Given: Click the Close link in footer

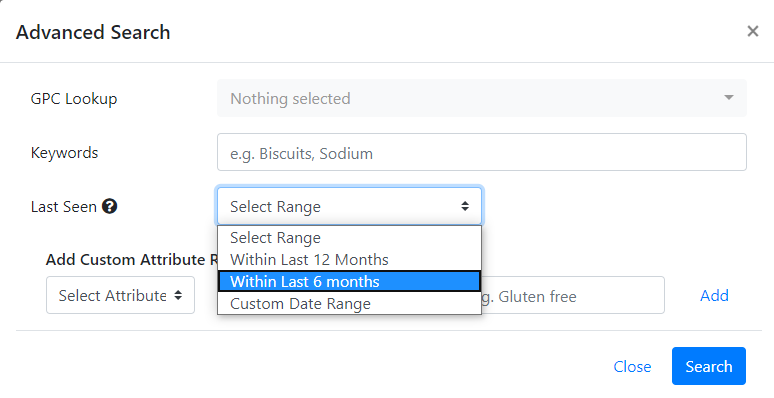Looking at the screenshot, I should (632, 366).
